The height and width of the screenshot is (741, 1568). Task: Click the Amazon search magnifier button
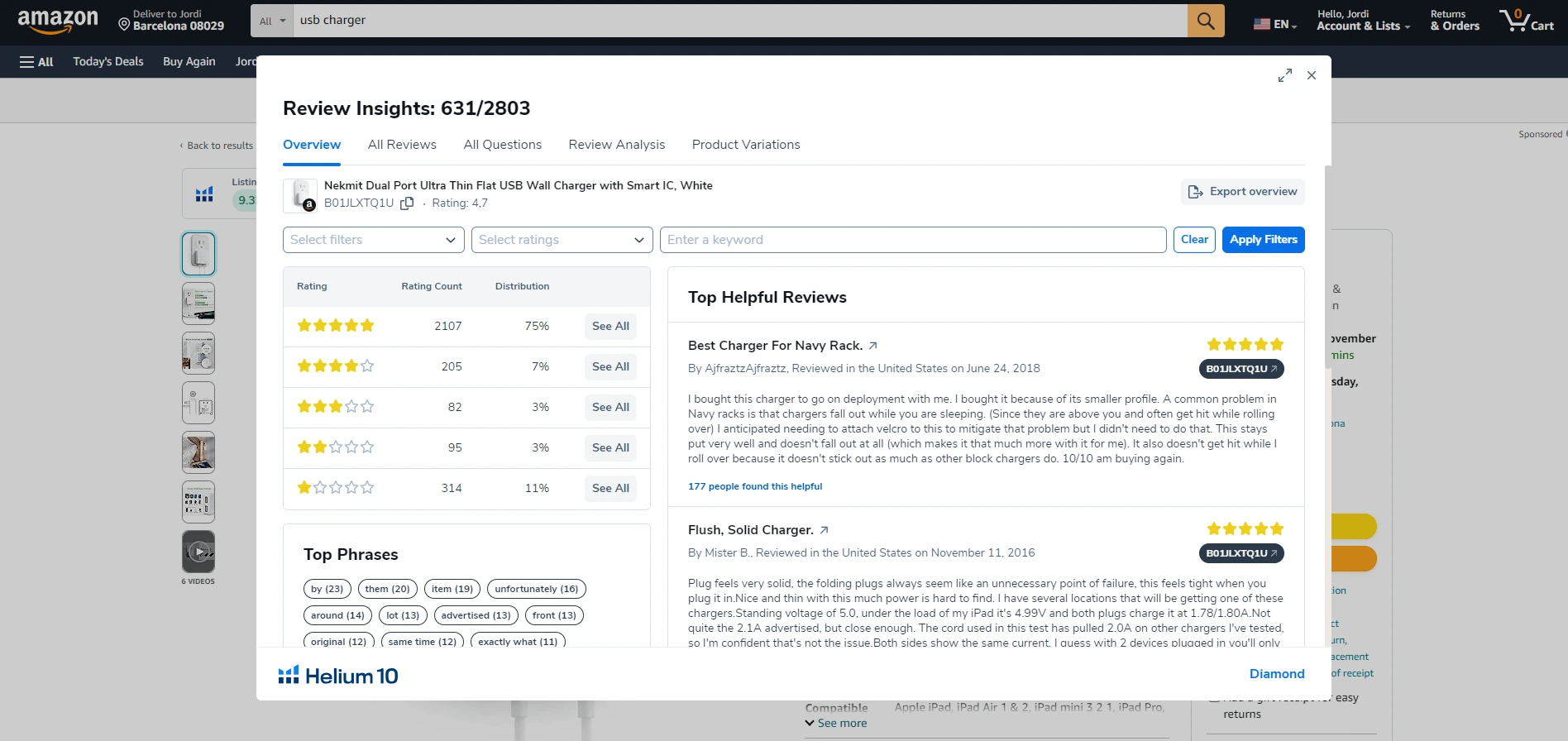pos(1205,21)
